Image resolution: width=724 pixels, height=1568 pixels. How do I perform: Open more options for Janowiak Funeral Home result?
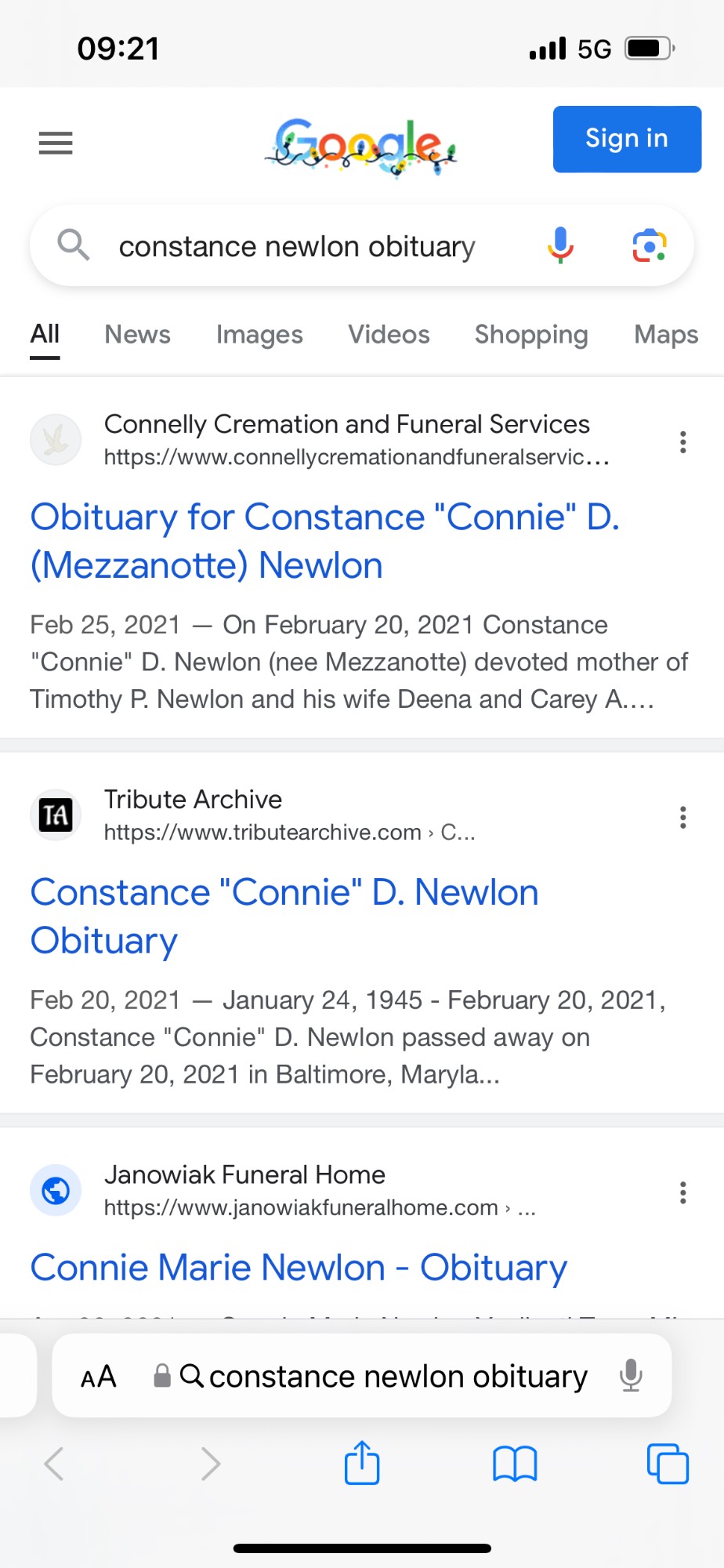point(683,1192)
